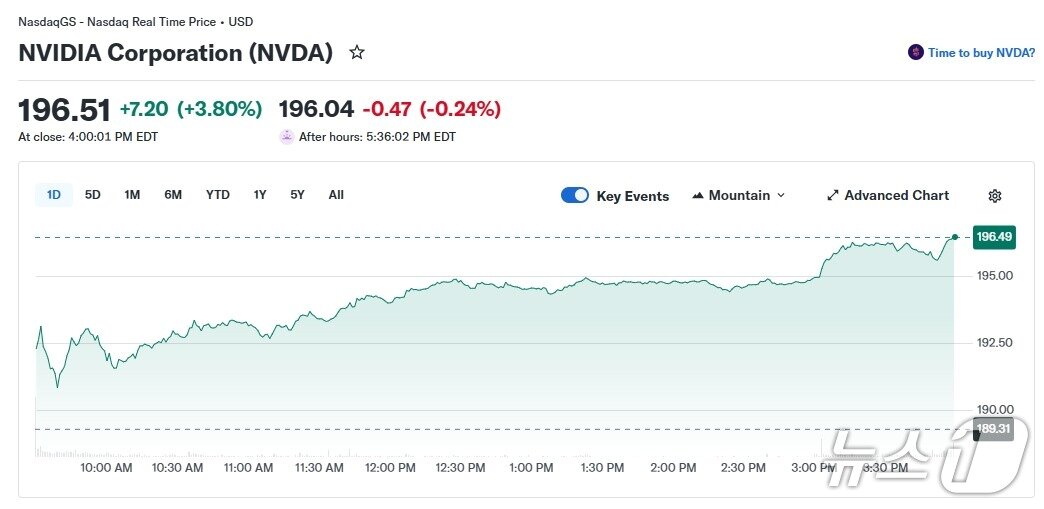Click the 196.49 current price label
This screenshot has height=509, width=1044.
coord(994,237)
